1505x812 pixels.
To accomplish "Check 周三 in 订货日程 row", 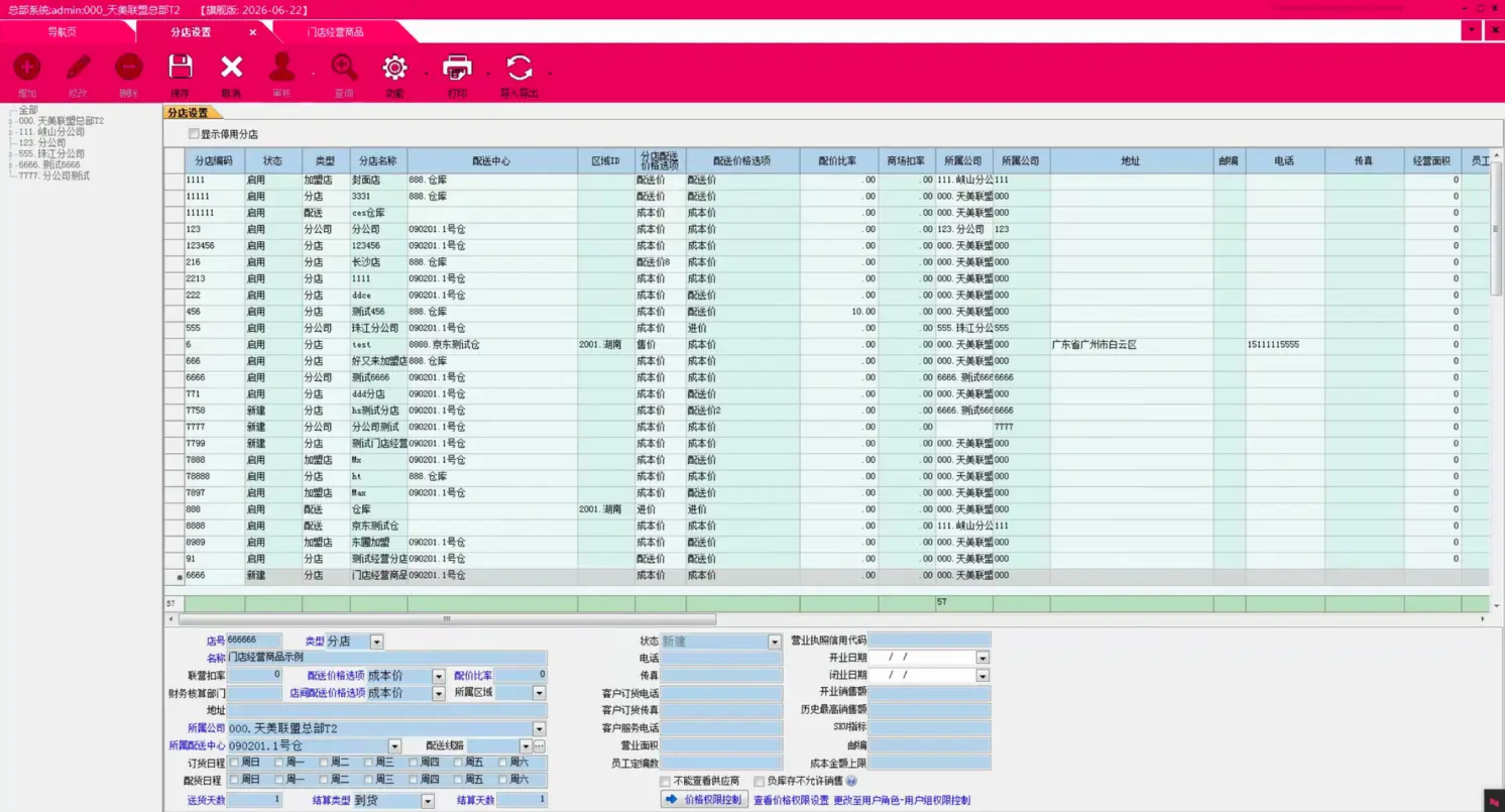I will tap(368, 763).
